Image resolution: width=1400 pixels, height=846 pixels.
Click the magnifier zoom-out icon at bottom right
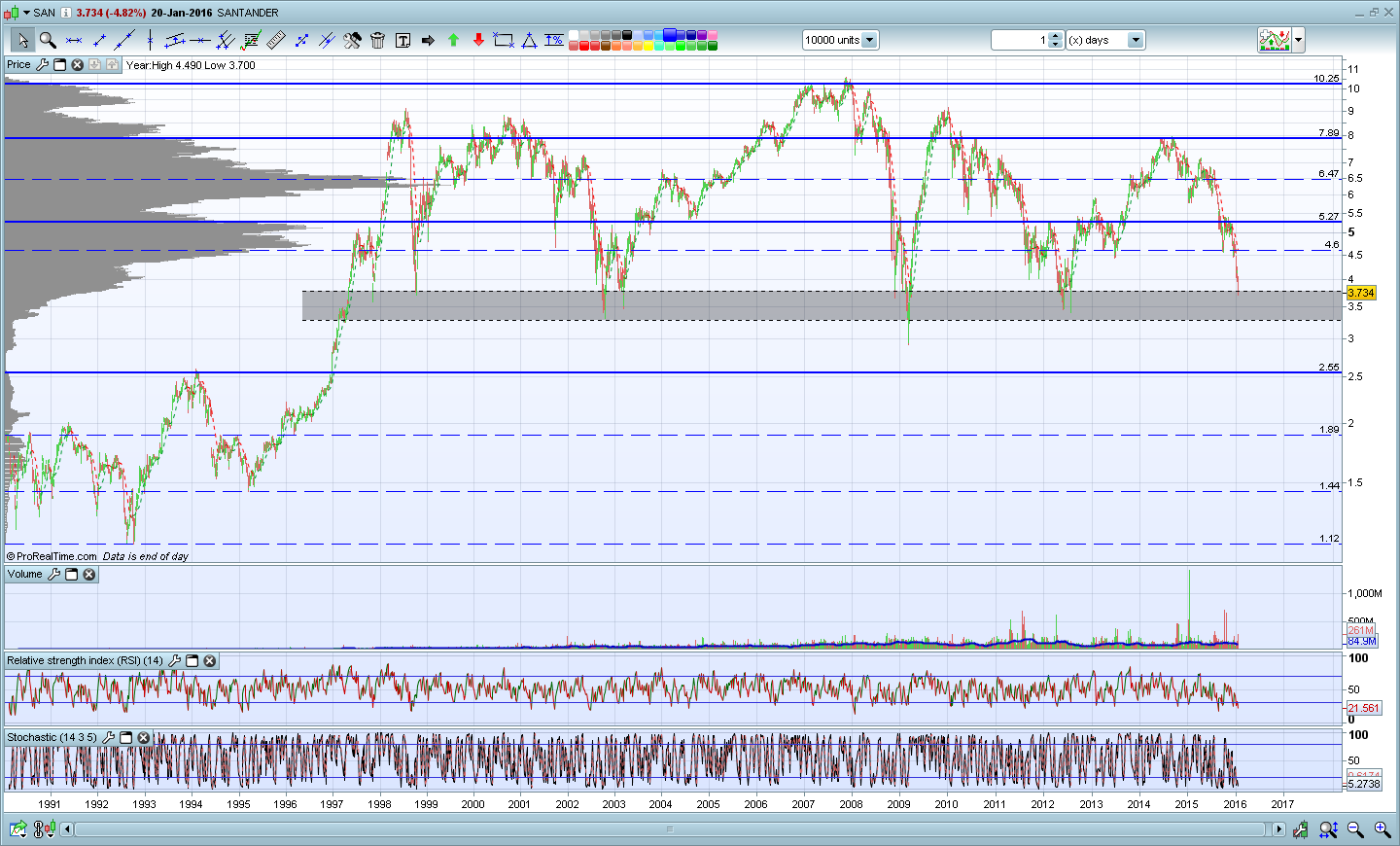(x=1354, y=829)
